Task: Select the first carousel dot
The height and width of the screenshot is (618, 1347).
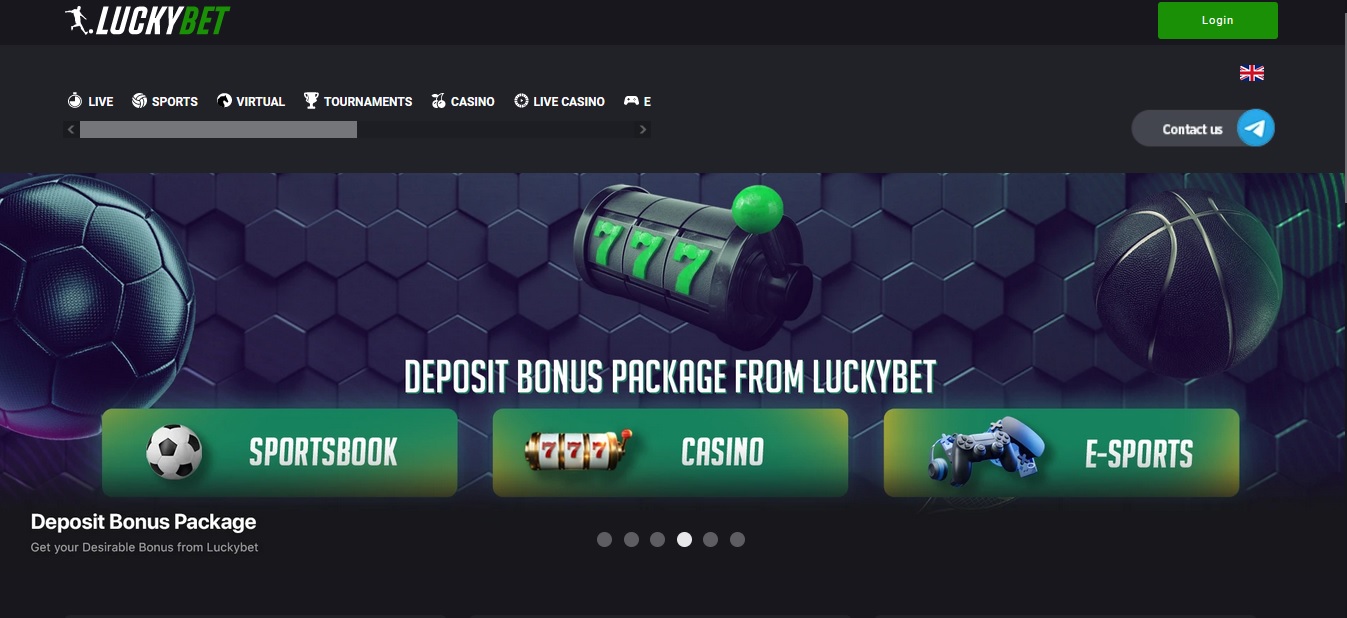Action: coord(604,539)
